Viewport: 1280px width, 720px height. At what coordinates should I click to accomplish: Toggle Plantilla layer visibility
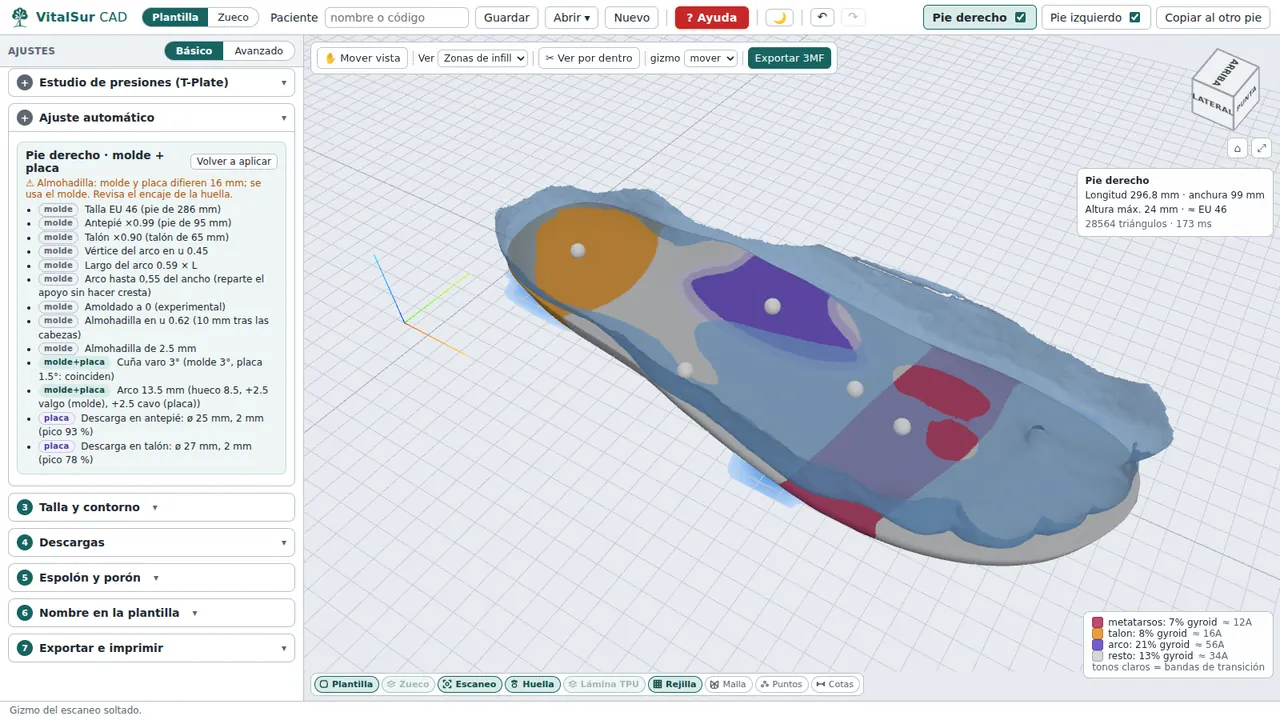346,684
